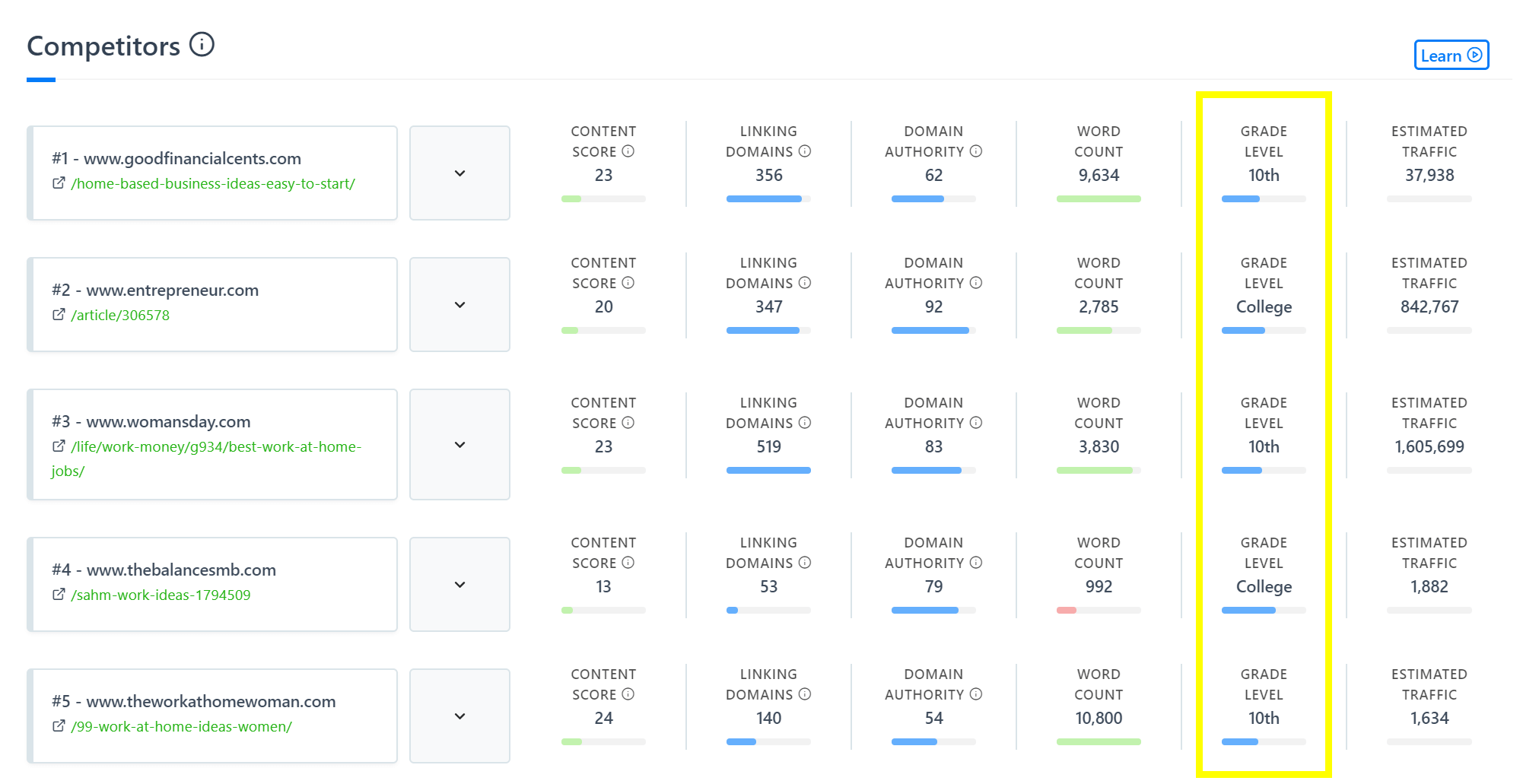Image resolution: width=1539 pixels, height=784 pixels.
Task: Open the /article/306578 link
Action: (x=120, y=316)
